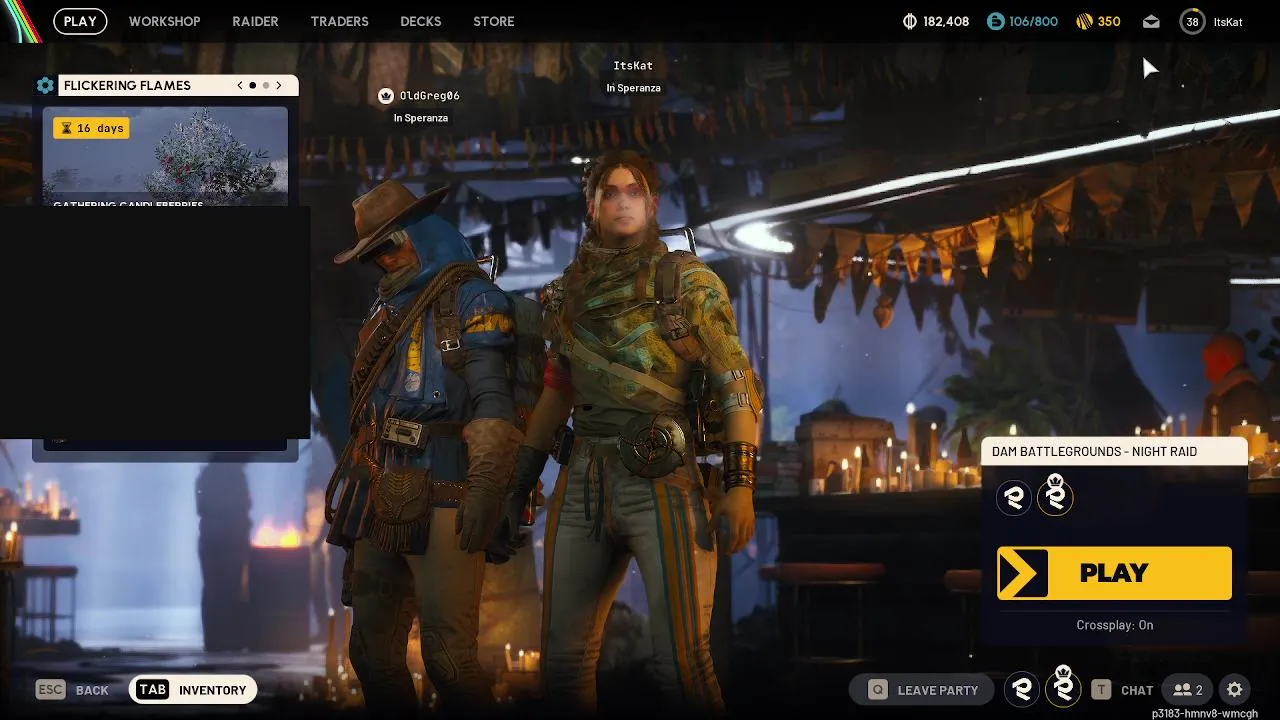Click the crowned party leader emblem in bottom bar
The height and width of the screenshot is (720, 1280).
(1063, 688)
